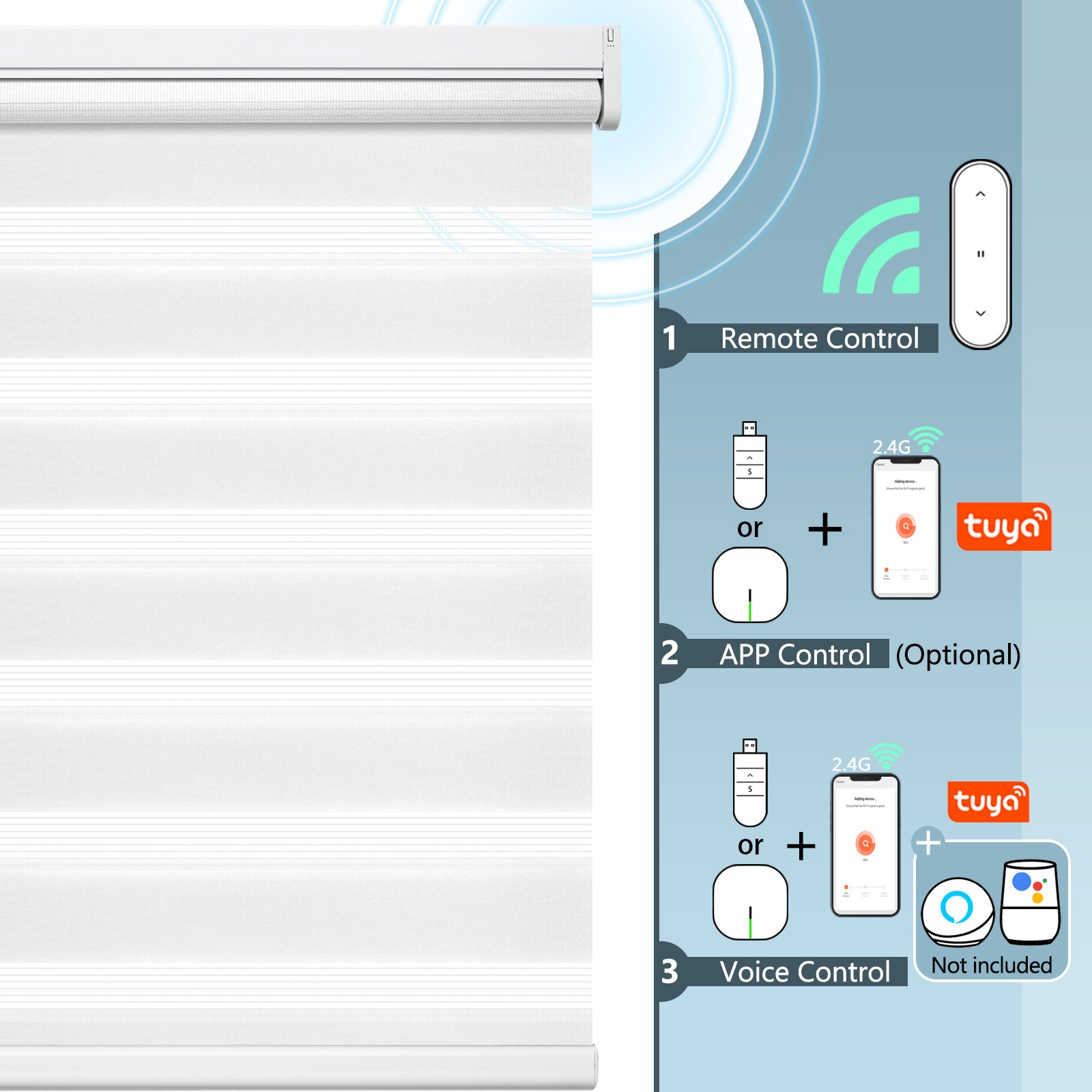Click the tuya logo in the Voice Control section
The image size is (1092, 1092).
988,802
